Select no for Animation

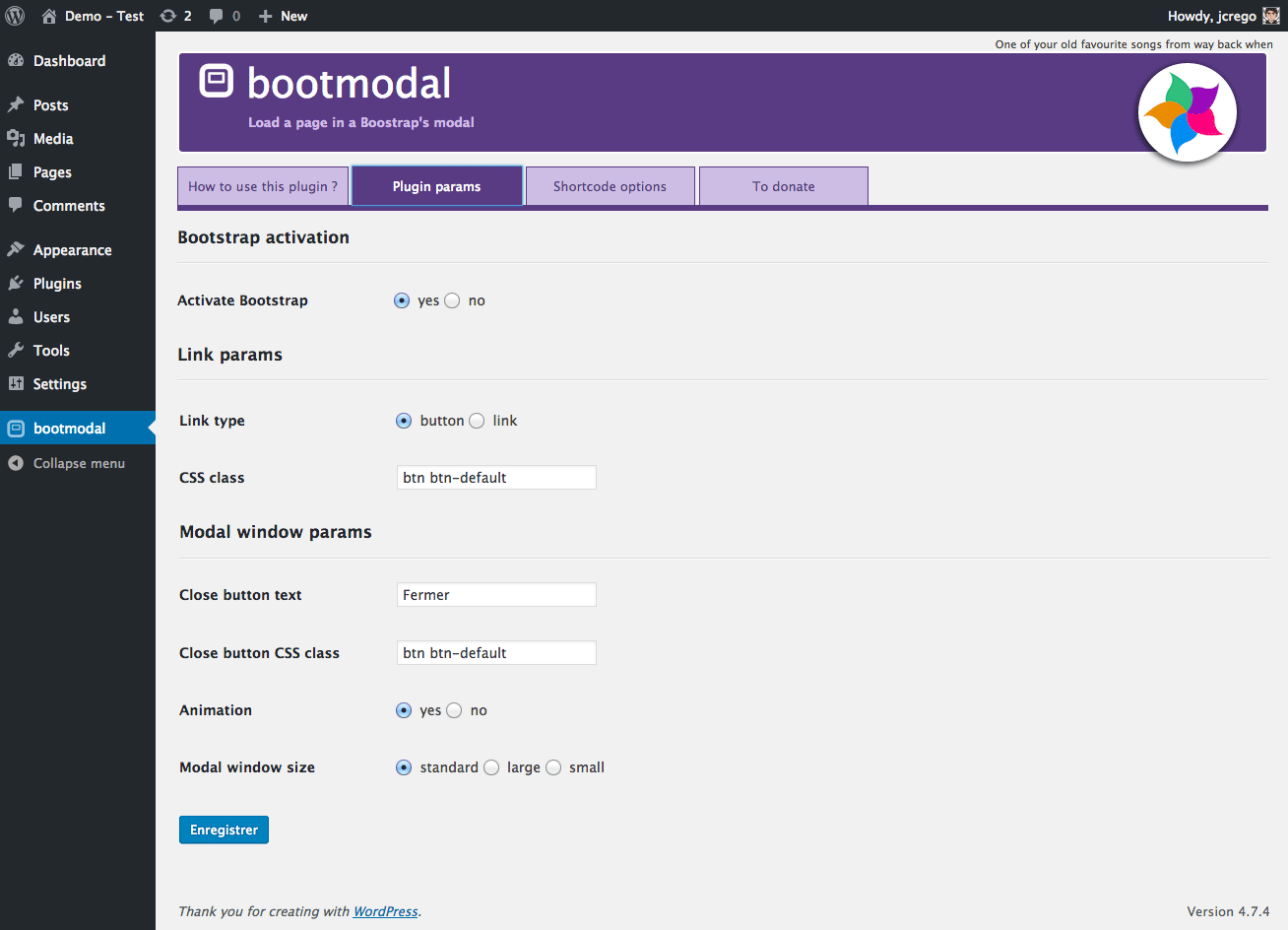pyautogui.click(x=454, y=710)
